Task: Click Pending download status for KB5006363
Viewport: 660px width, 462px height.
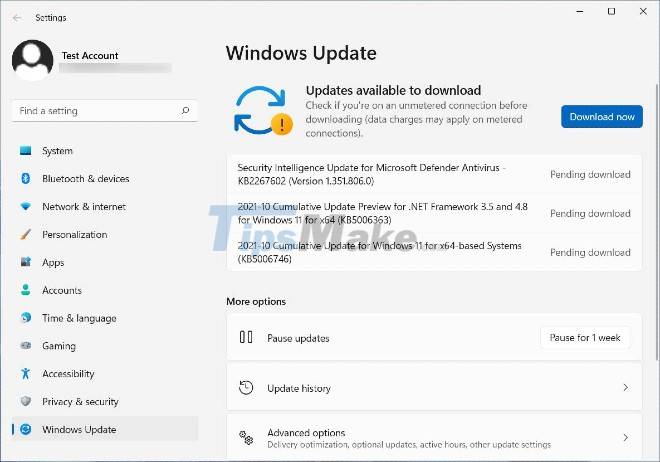Action: pos(590,213)
